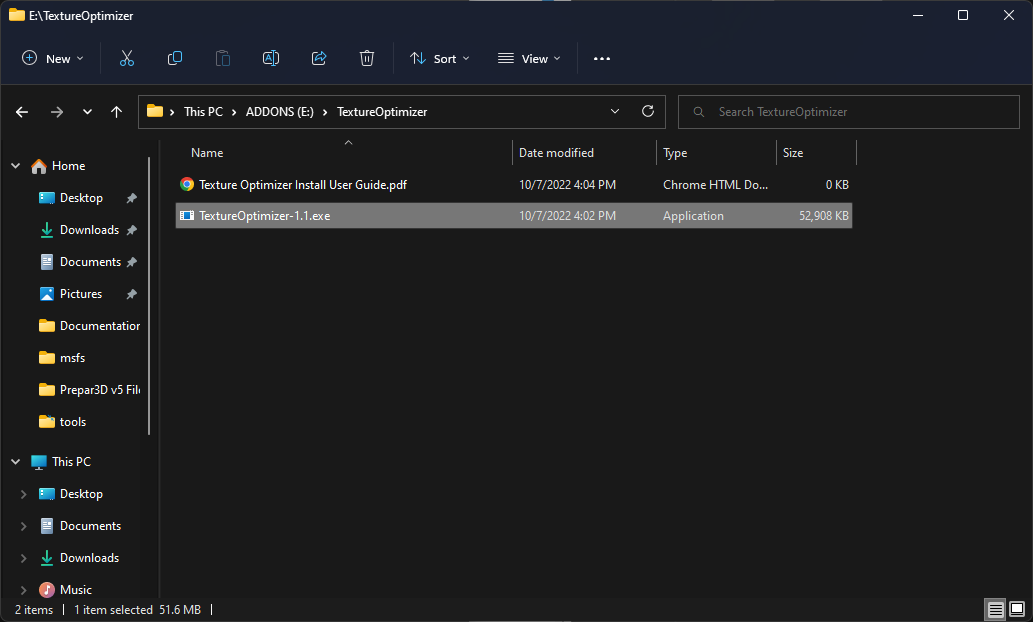
Task: Click the pin icon next to Downloads
Action: tap(132, 230)
